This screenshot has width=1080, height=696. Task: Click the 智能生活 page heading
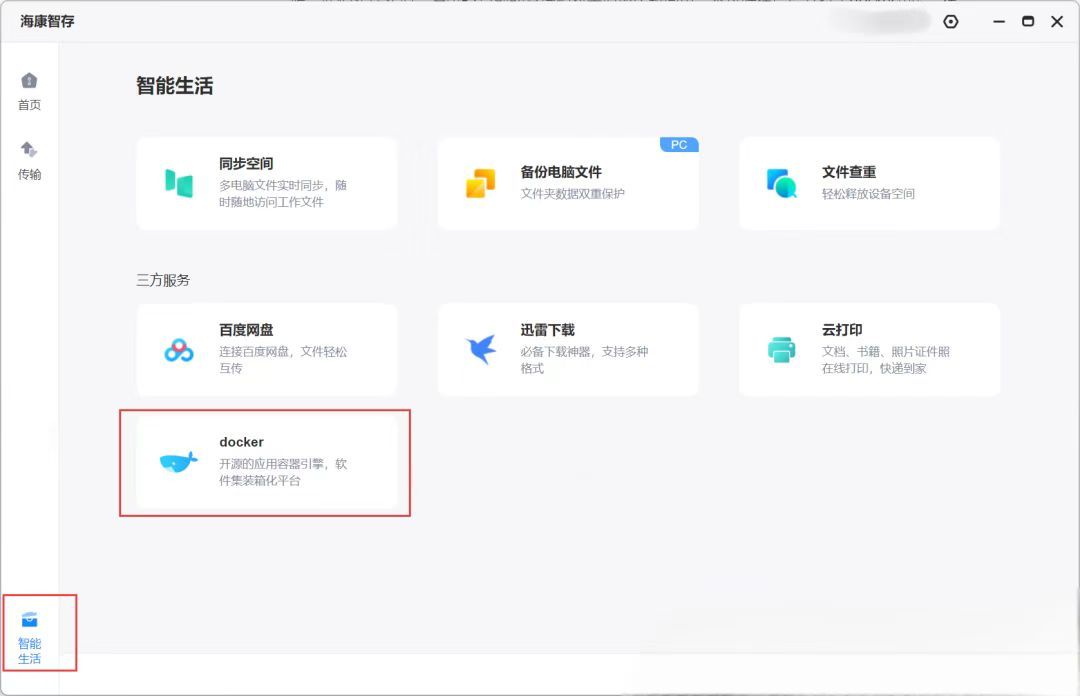pos(174,85)
